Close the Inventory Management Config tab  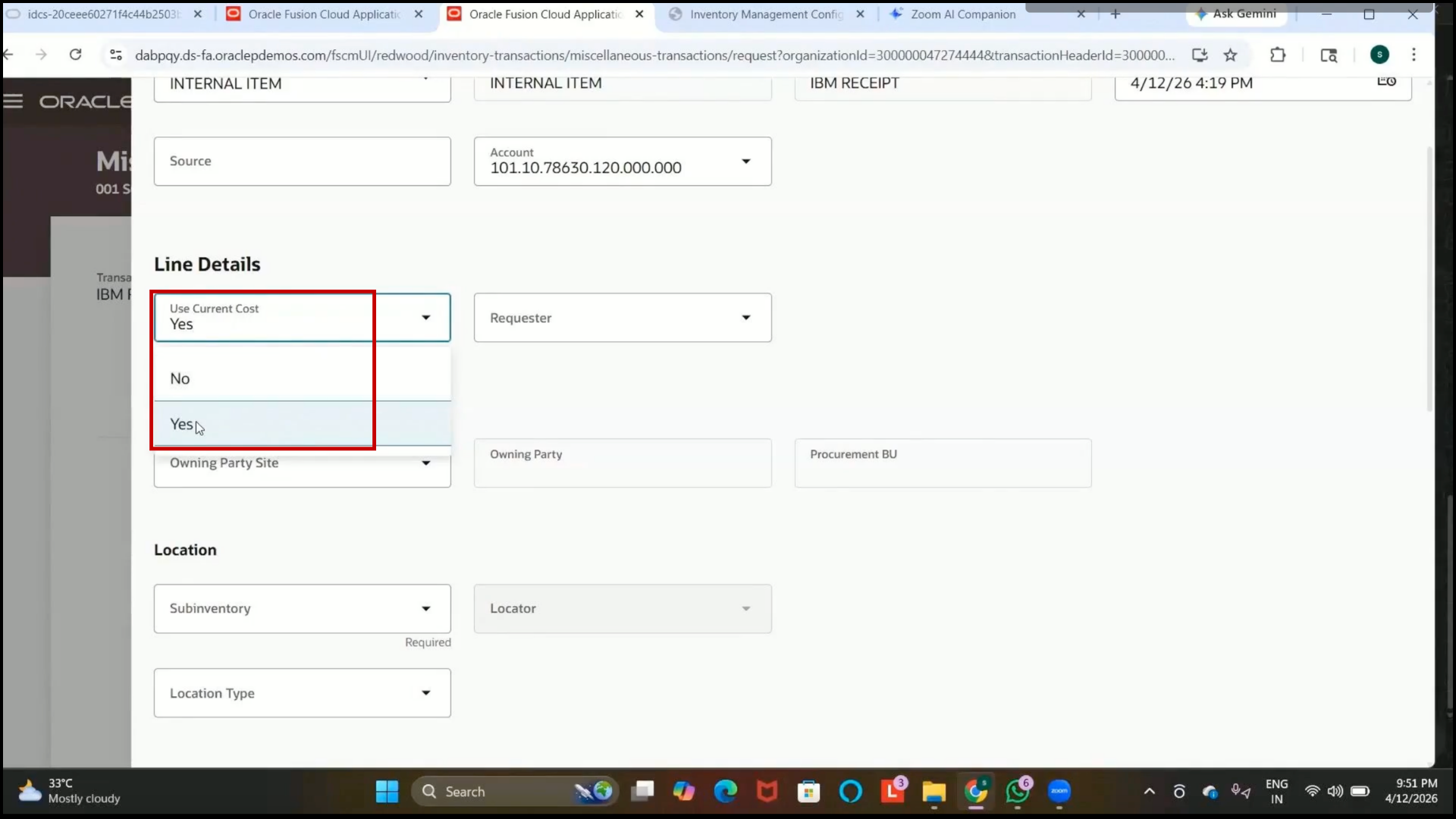(860, 14)
